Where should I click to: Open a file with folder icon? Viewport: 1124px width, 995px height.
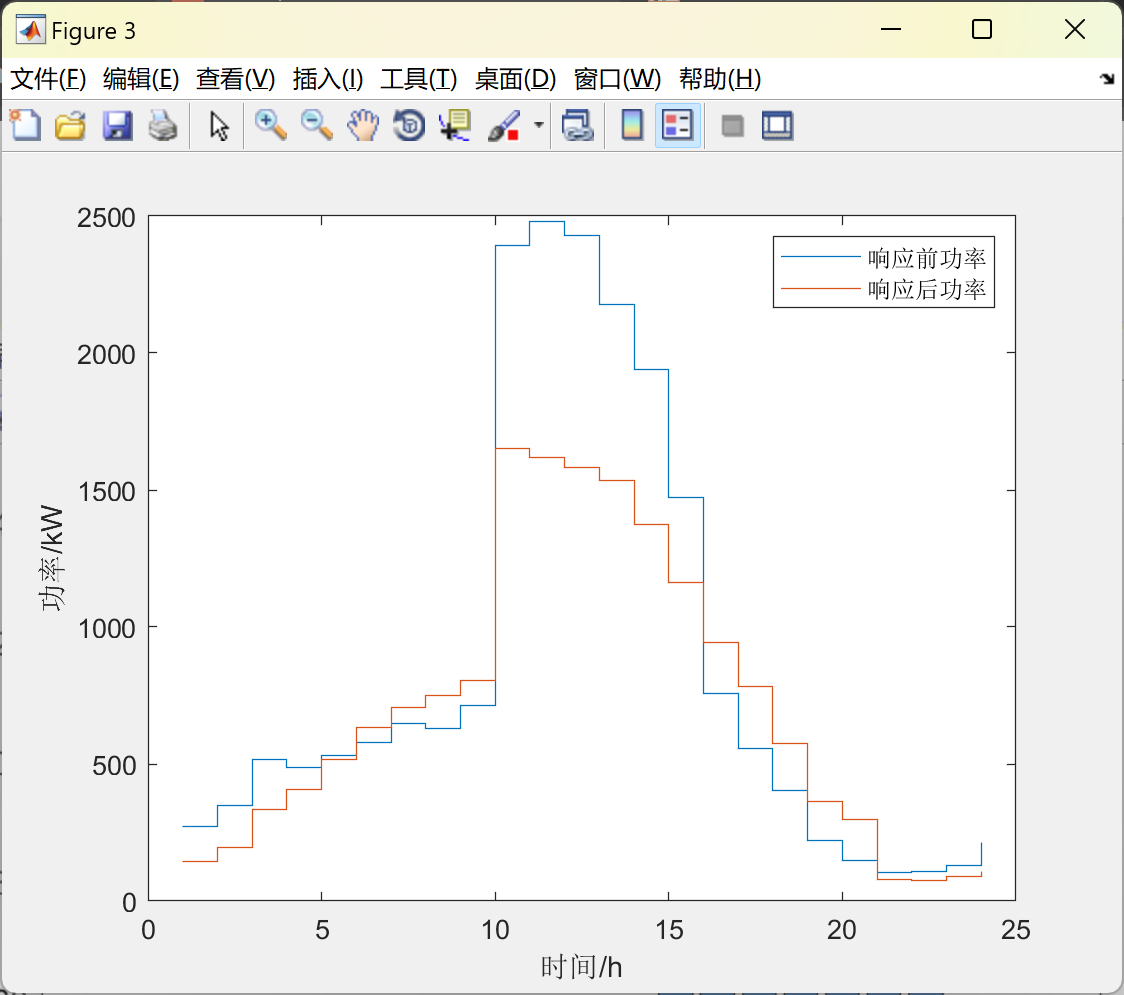(x=70, y=125)
